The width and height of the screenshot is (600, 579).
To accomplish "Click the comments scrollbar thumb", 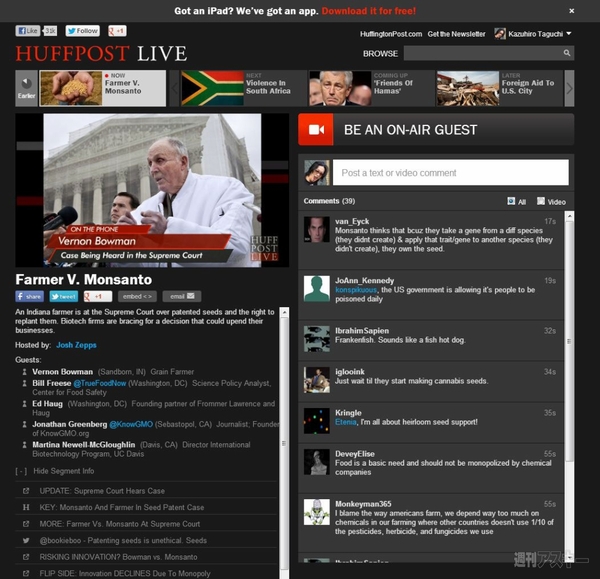I will pos(569,341).
